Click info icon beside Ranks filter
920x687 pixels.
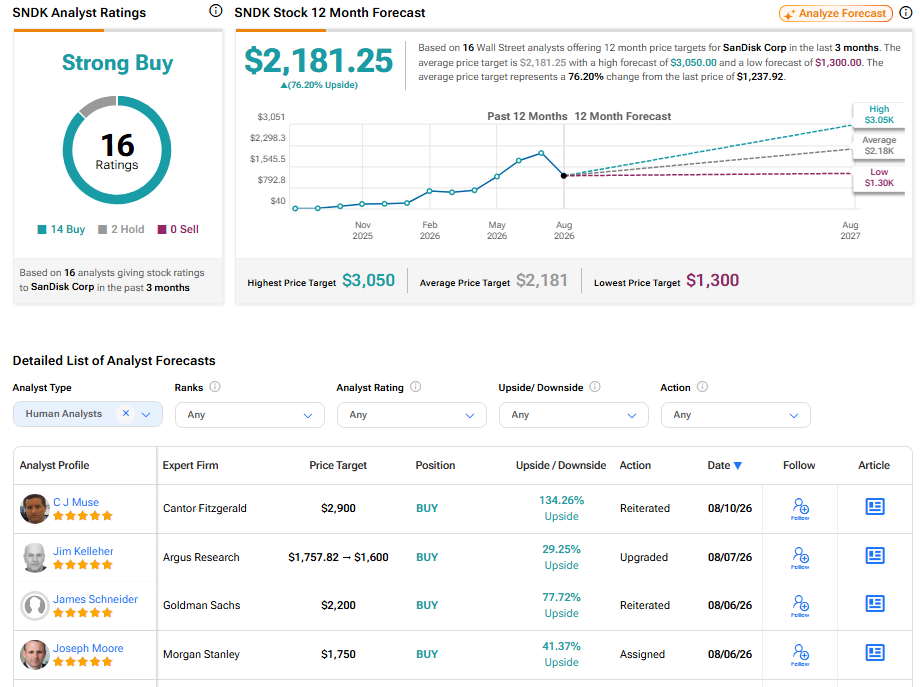(x=215, y=387)
